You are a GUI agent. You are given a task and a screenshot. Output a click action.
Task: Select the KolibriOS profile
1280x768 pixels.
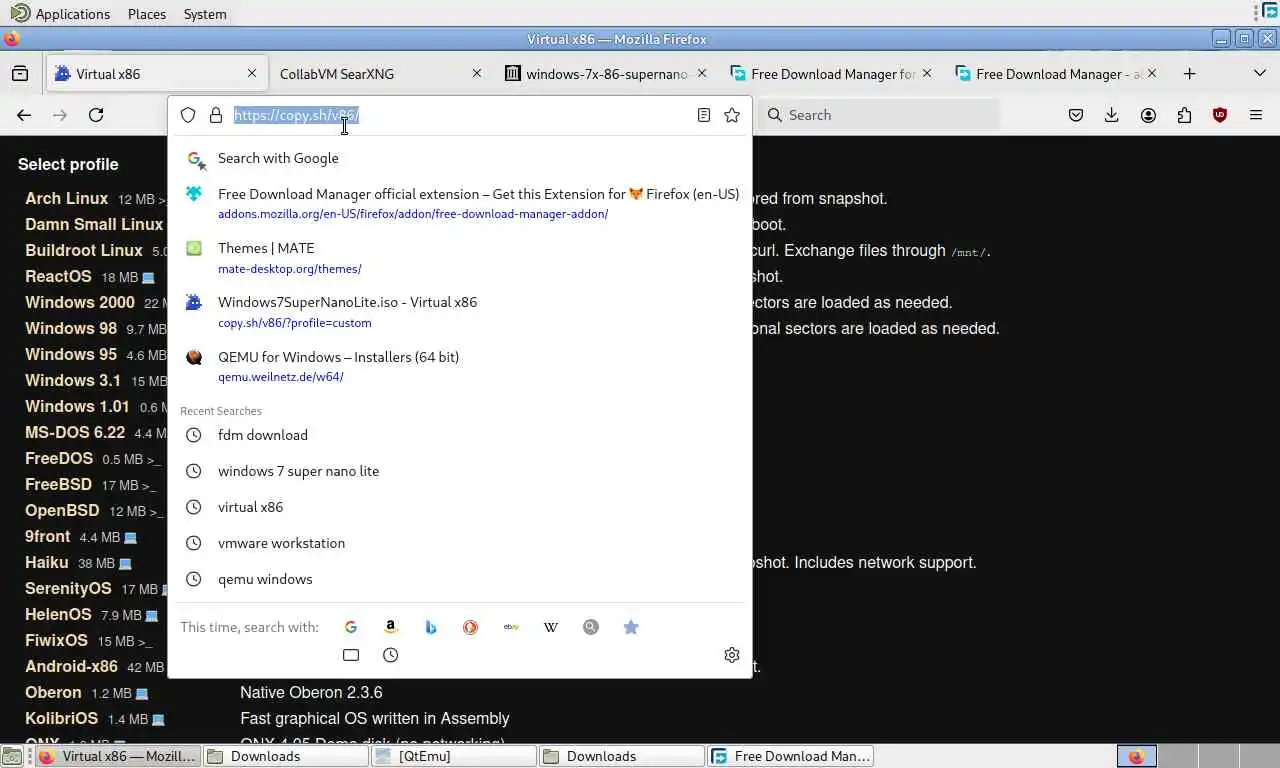click(x=61, y=718)
